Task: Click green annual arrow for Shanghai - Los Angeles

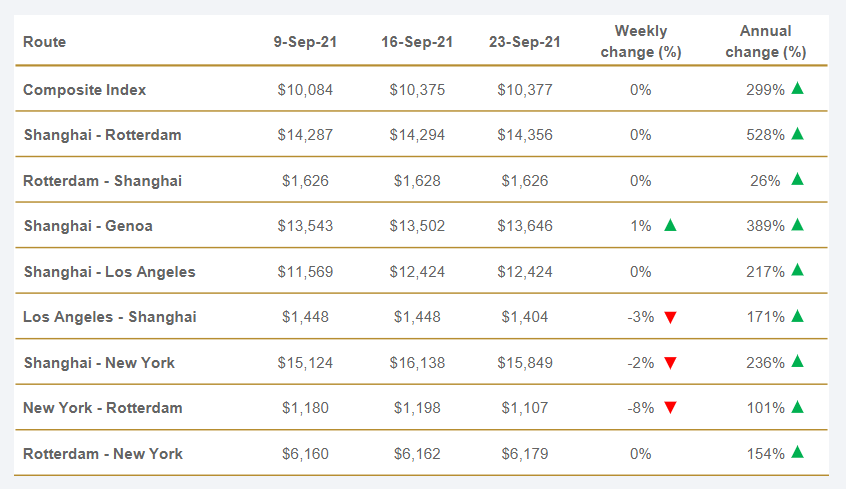Action: tap(797, 270)
